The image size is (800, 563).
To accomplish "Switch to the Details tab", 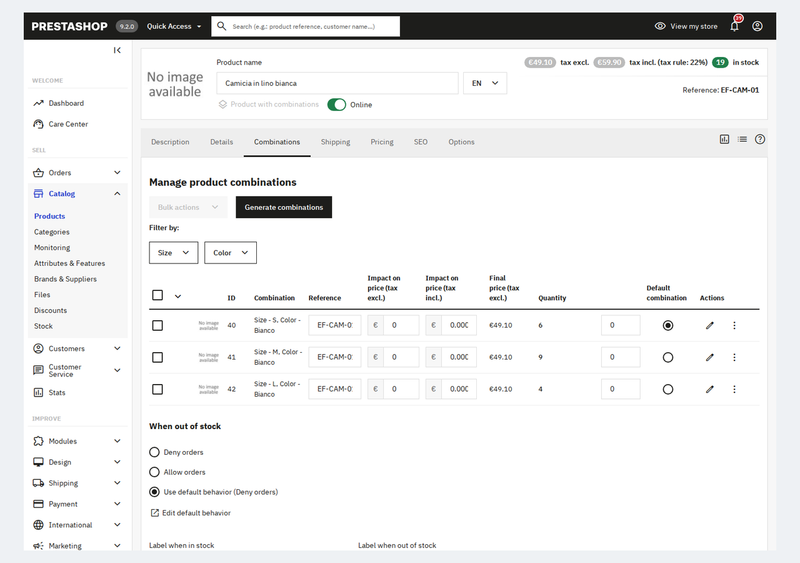I will [x=221, y=142].
